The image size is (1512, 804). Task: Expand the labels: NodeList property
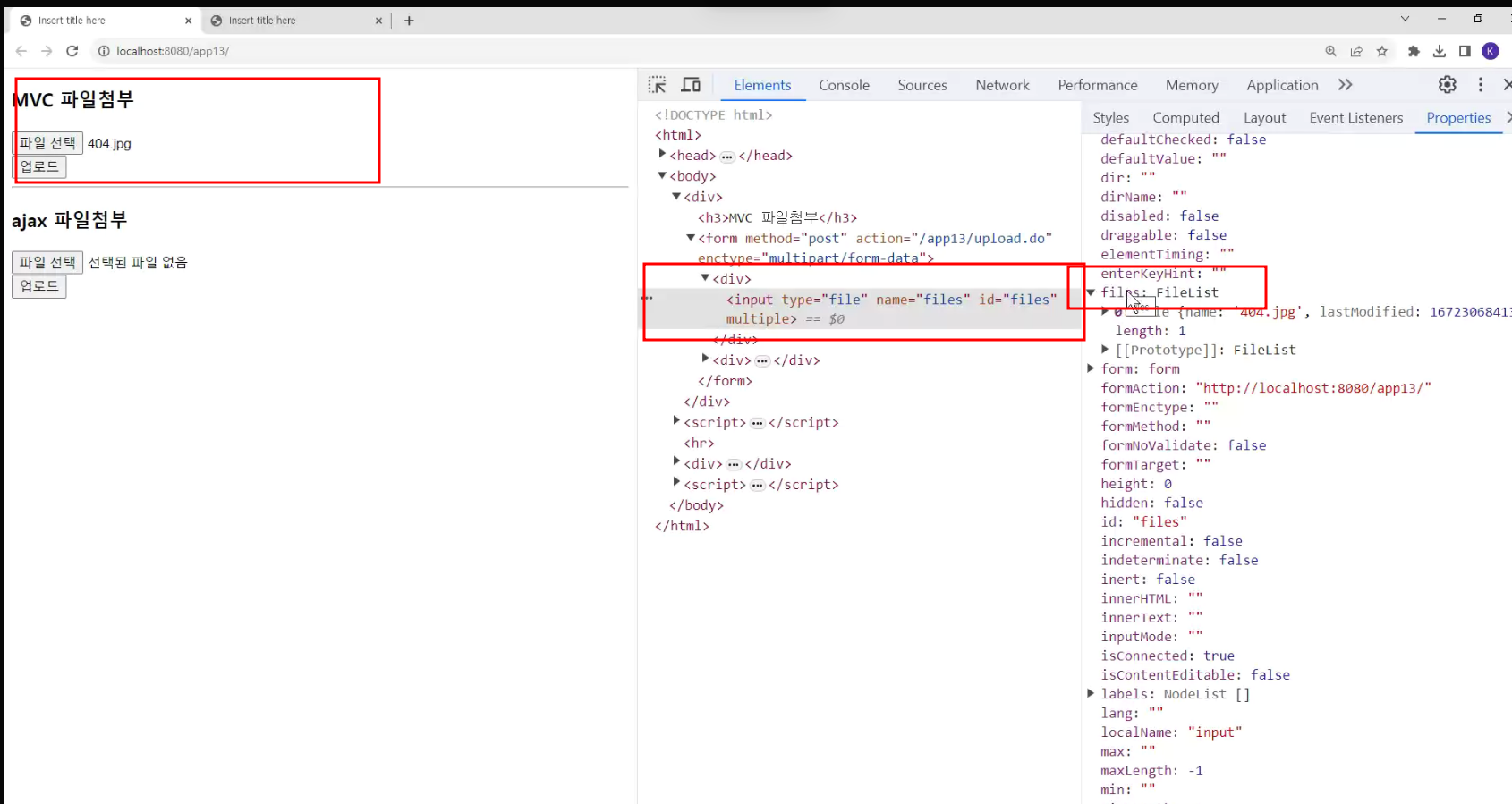1091,693
